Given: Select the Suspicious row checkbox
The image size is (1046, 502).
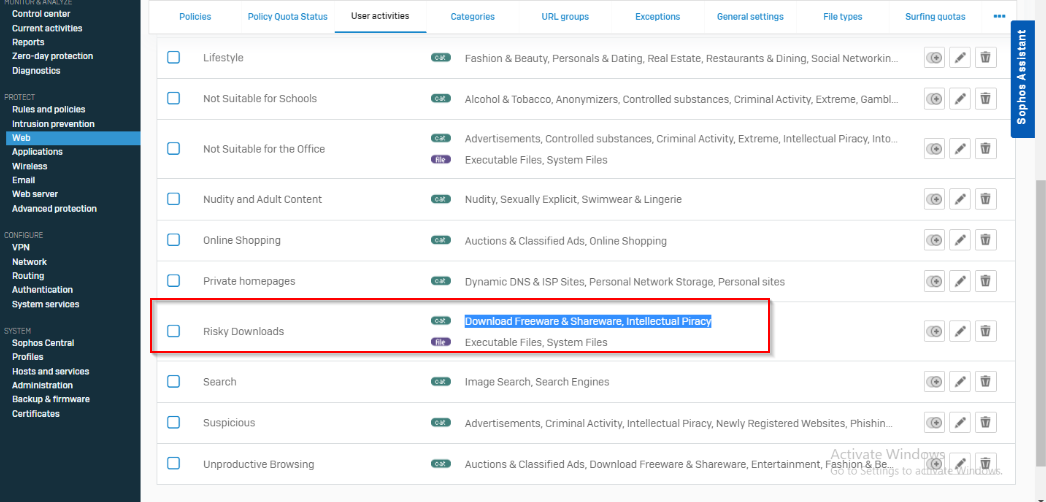Looking at the screenshot, I should [173, 422].
